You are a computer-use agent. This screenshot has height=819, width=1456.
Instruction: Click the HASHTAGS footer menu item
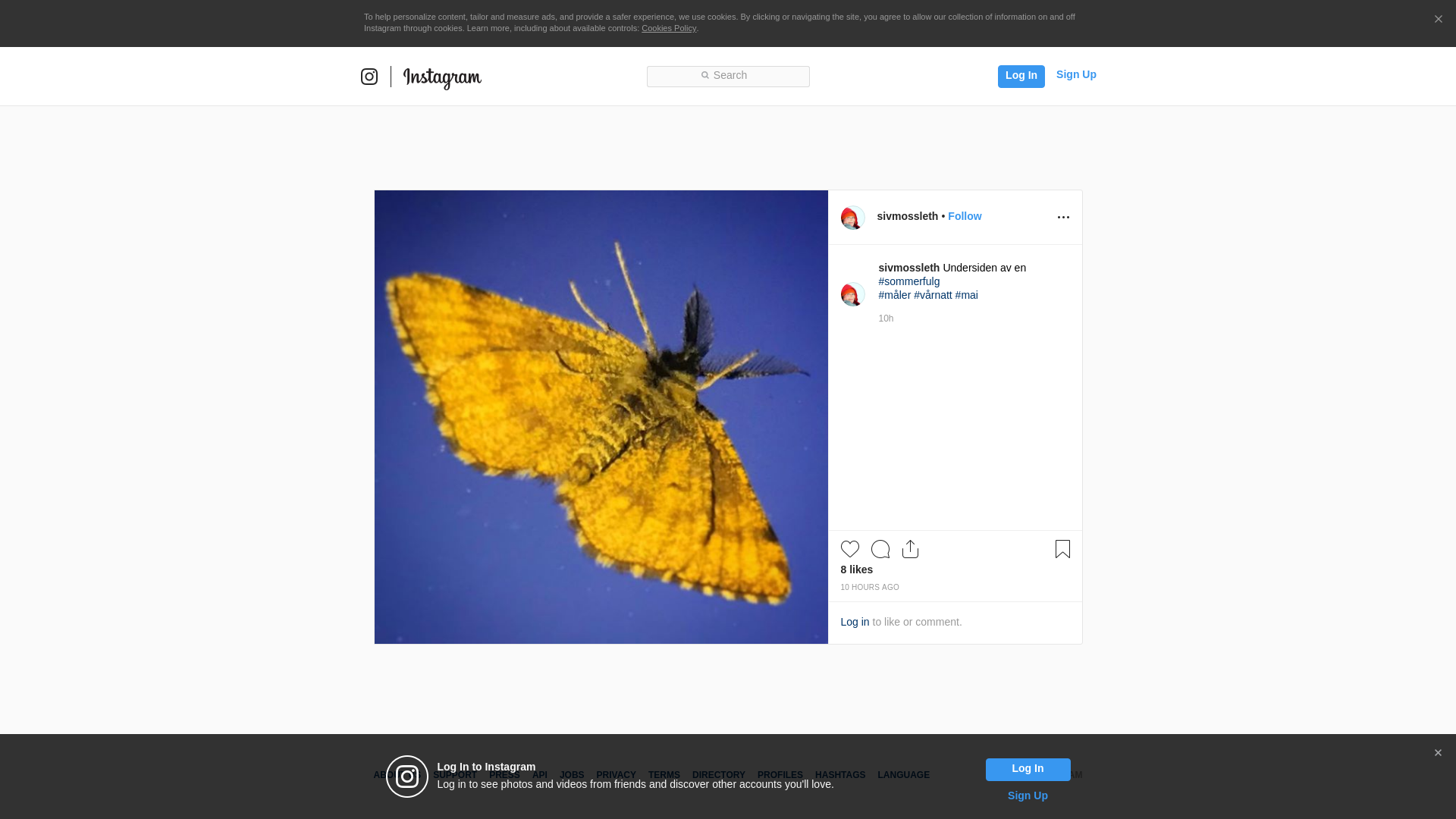[x=839, y=775]
